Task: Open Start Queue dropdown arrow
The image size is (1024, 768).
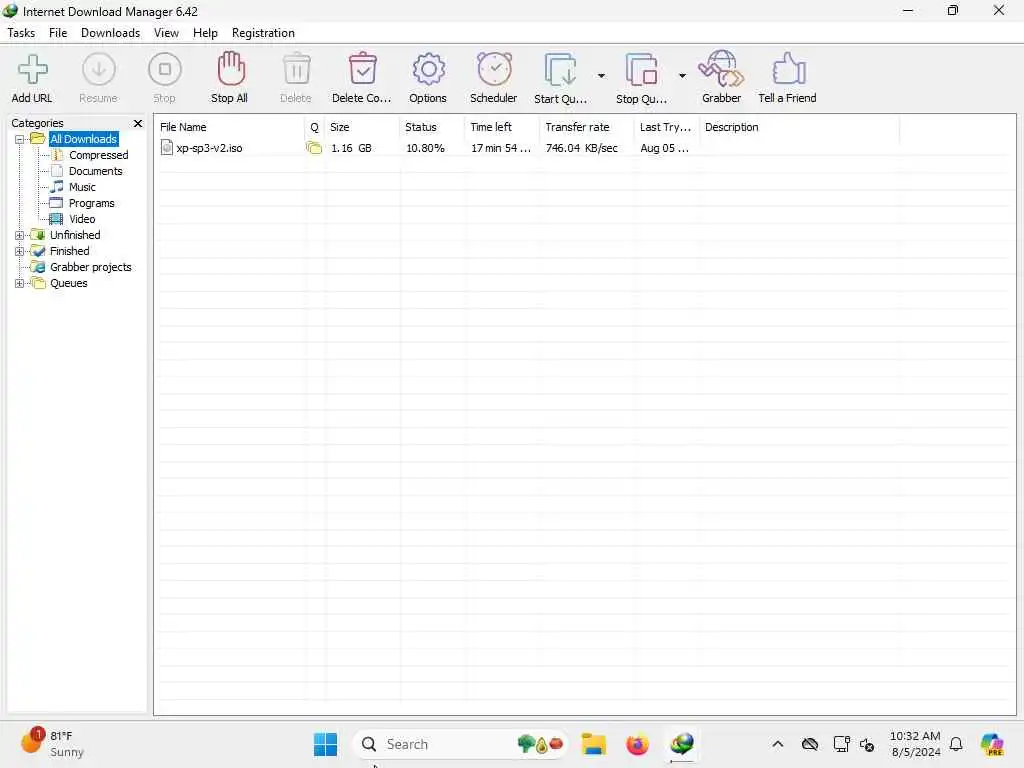Action: pos(601,76)
